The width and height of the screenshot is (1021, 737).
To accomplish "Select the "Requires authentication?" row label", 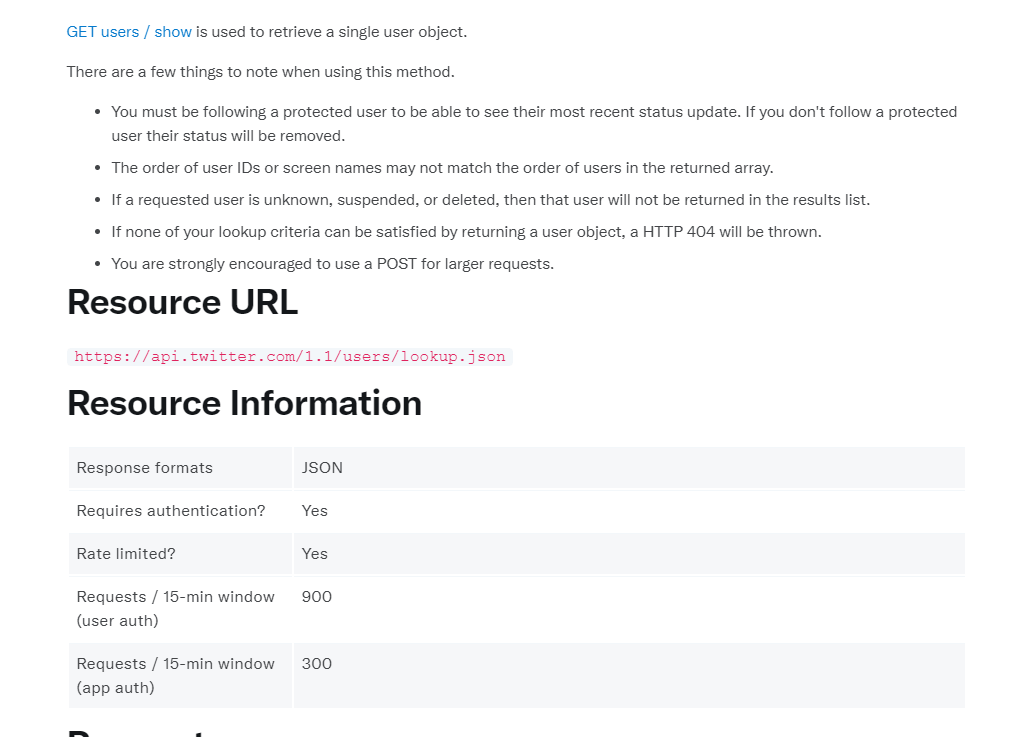I will [x=171, y=511].
